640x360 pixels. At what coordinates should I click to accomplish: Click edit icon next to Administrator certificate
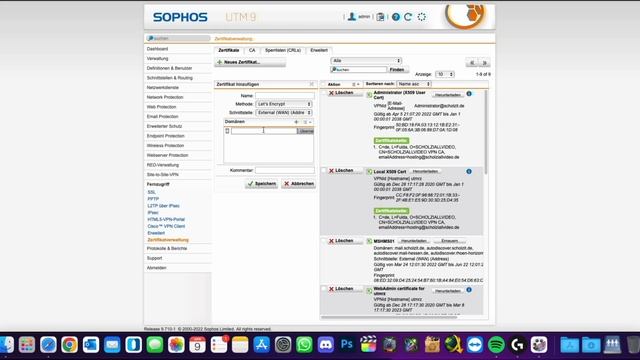tap(369, 95)
